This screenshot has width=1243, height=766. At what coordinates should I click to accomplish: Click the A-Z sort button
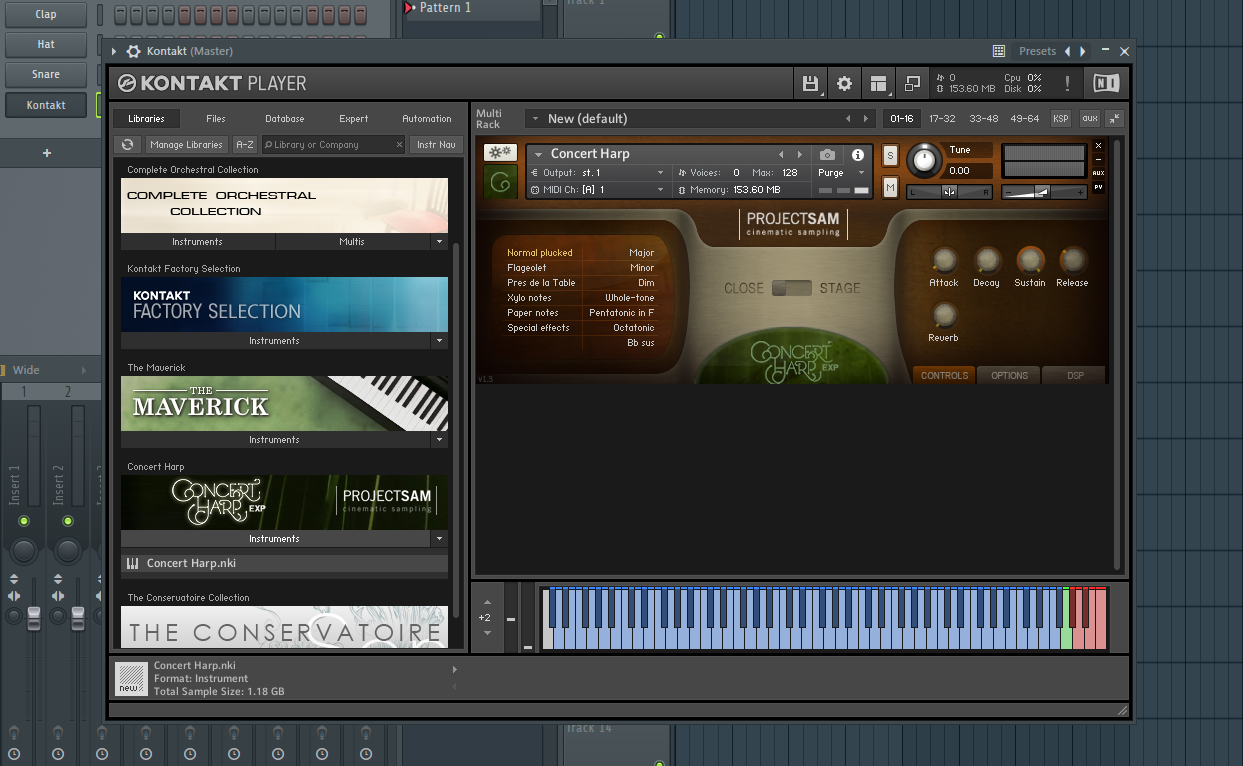click(x=245, y=145)
